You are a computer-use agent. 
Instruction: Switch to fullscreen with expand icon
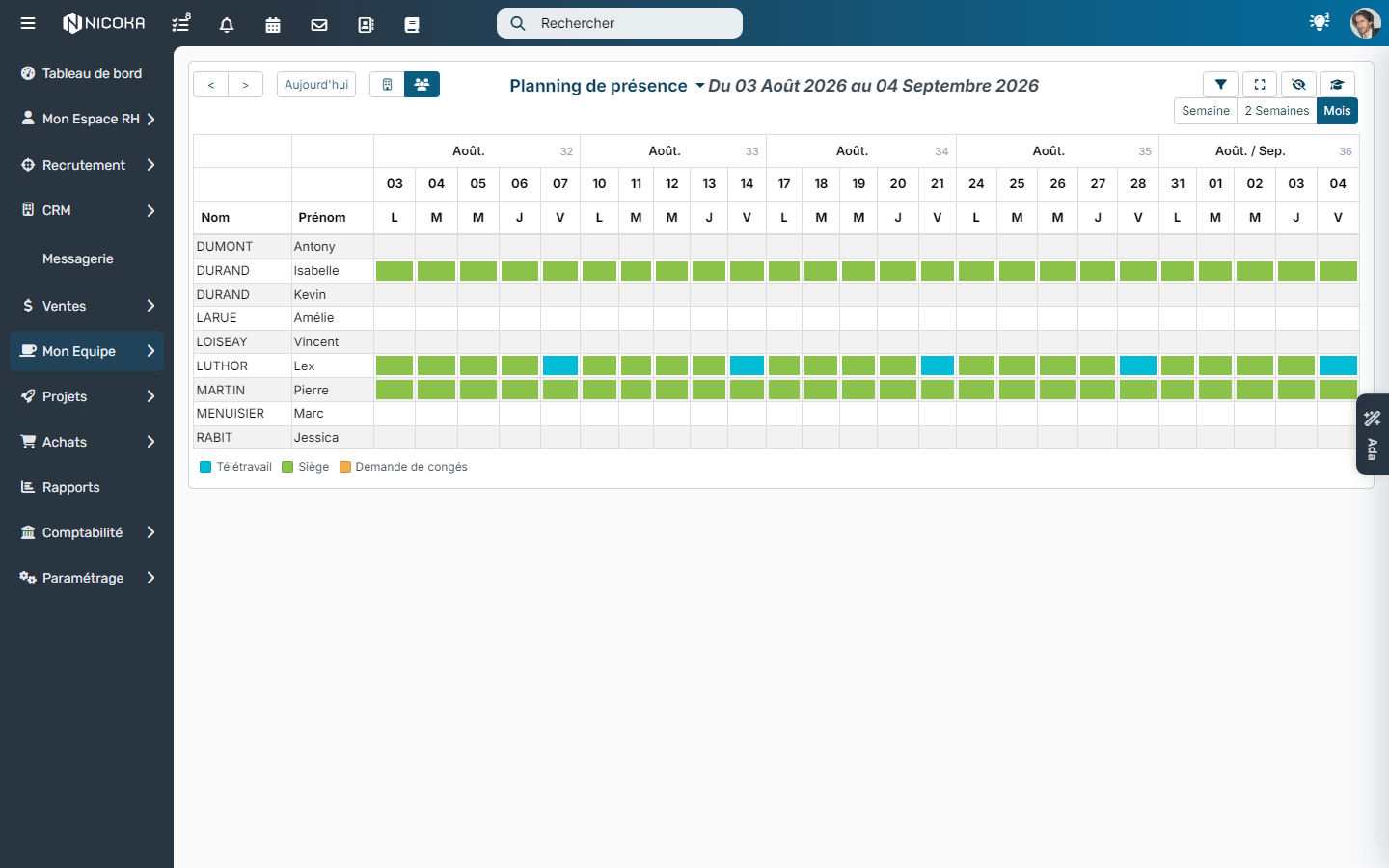1260,85
